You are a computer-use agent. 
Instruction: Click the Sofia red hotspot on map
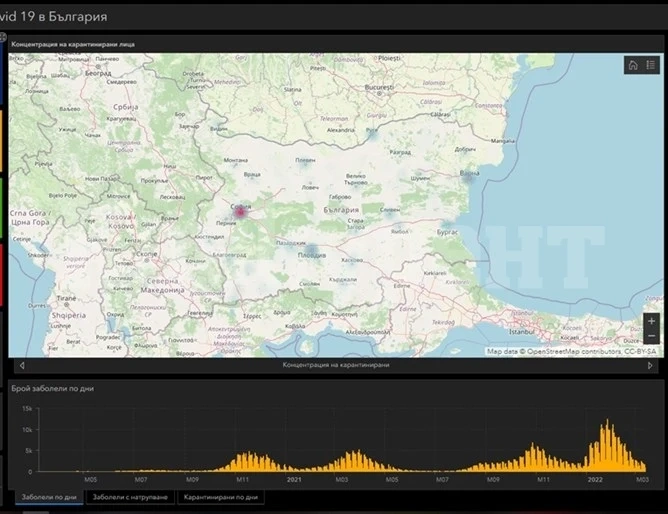(240, 212)
